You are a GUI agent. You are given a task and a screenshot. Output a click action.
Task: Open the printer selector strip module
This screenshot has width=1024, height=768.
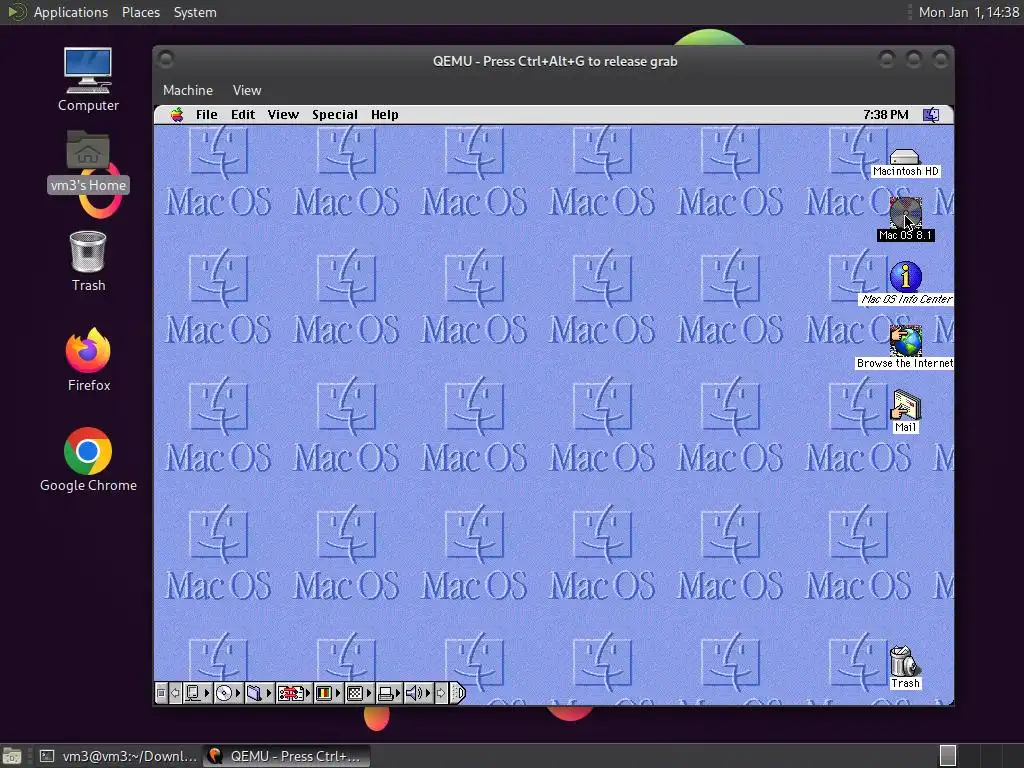[x=389, y=693]
